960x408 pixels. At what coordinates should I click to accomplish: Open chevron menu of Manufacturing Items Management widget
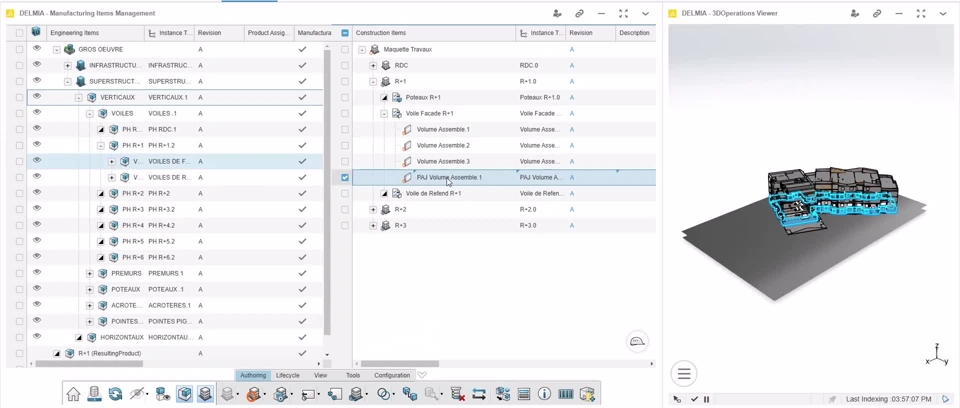click(645, 13)
